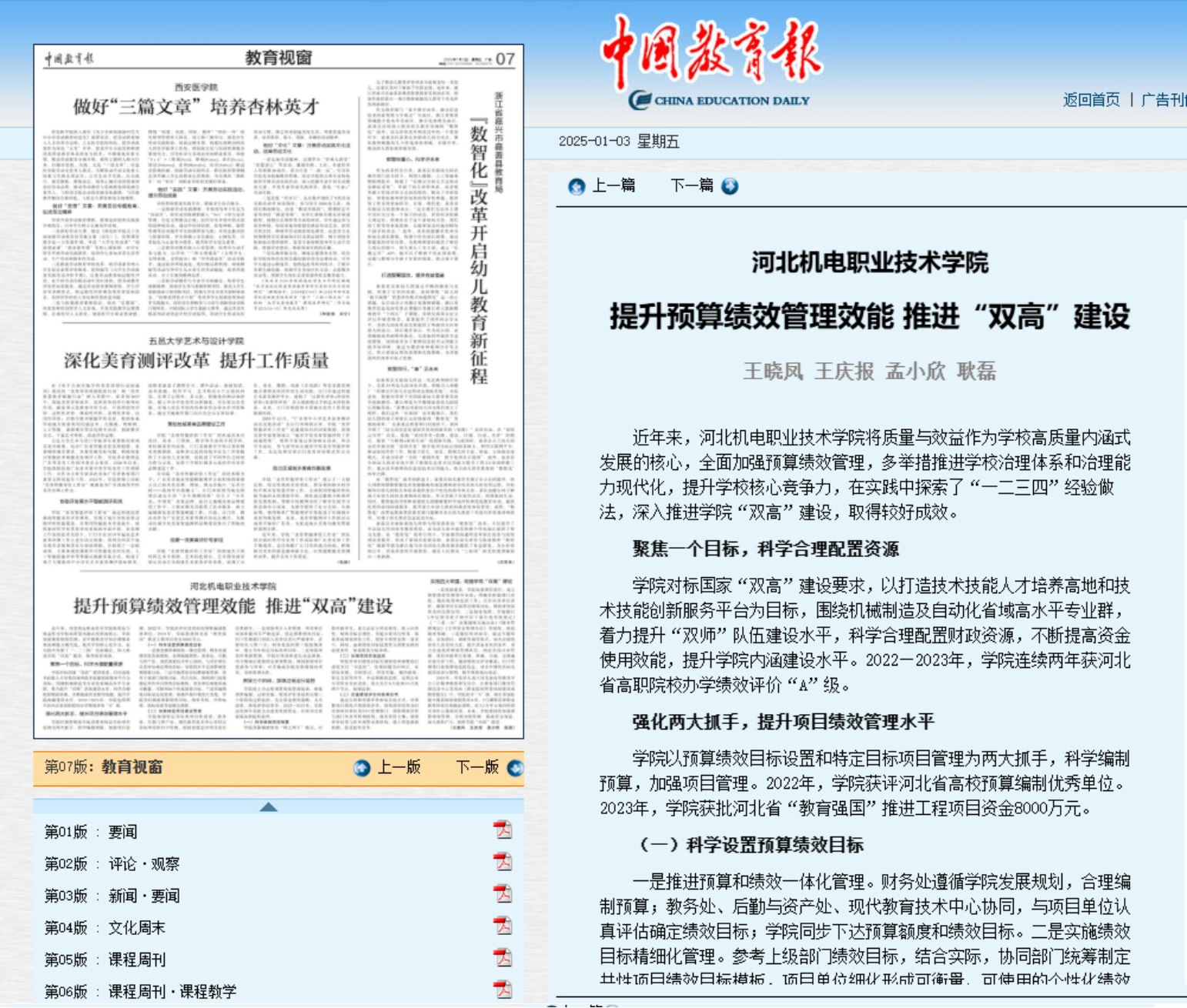Screen dimensions: 1187x1008
Task: Click the 教育视窗 header on the page image
Action: click(x=279, y=58)
